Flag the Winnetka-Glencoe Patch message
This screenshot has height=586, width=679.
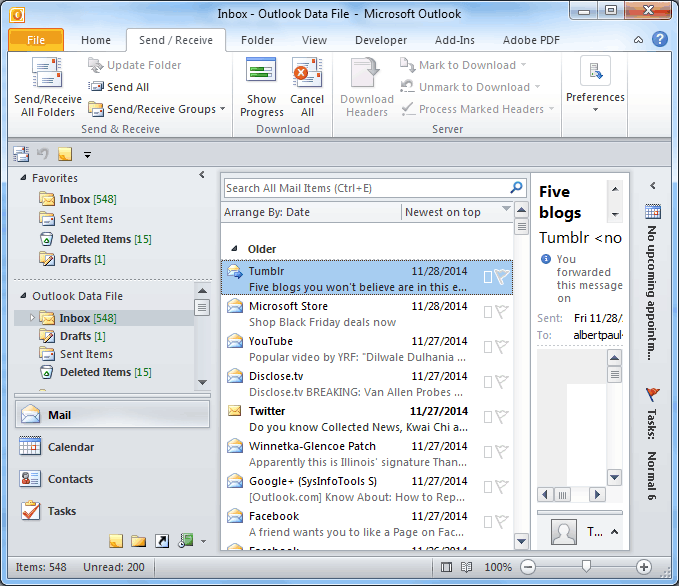point(502,452)
